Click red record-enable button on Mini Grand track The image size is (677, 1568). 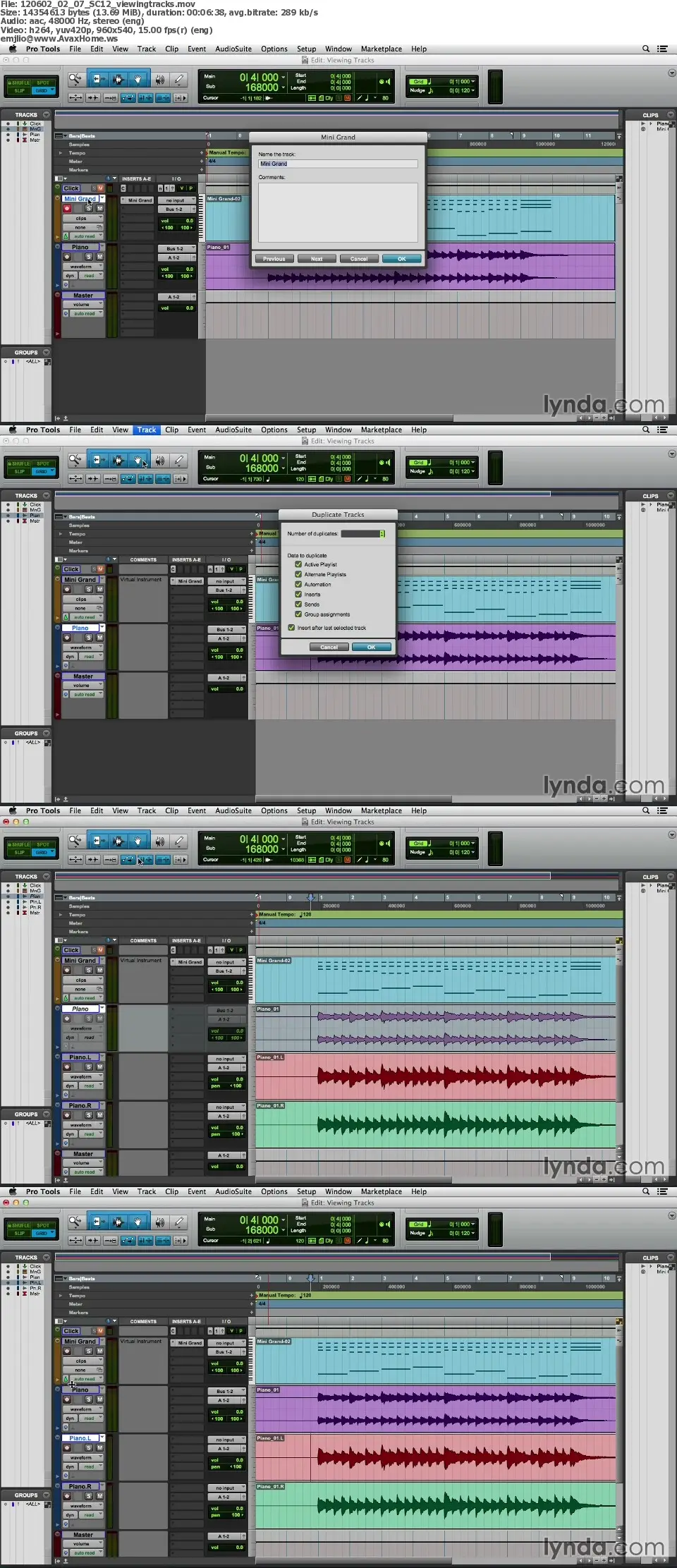pos(67,209)
